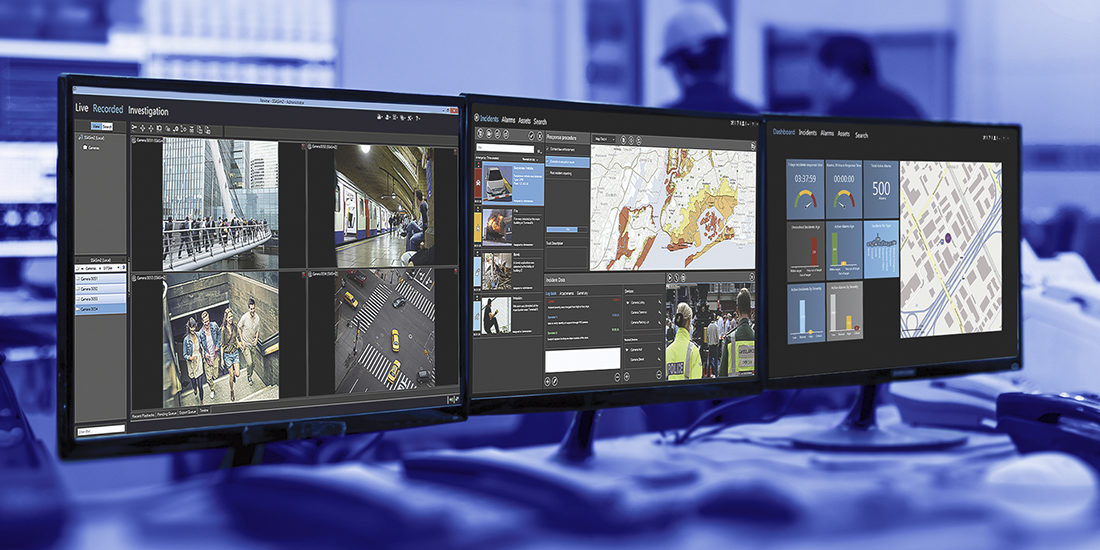Click the log note text box
1100x550 pixels.
click(x=581, y=359)
